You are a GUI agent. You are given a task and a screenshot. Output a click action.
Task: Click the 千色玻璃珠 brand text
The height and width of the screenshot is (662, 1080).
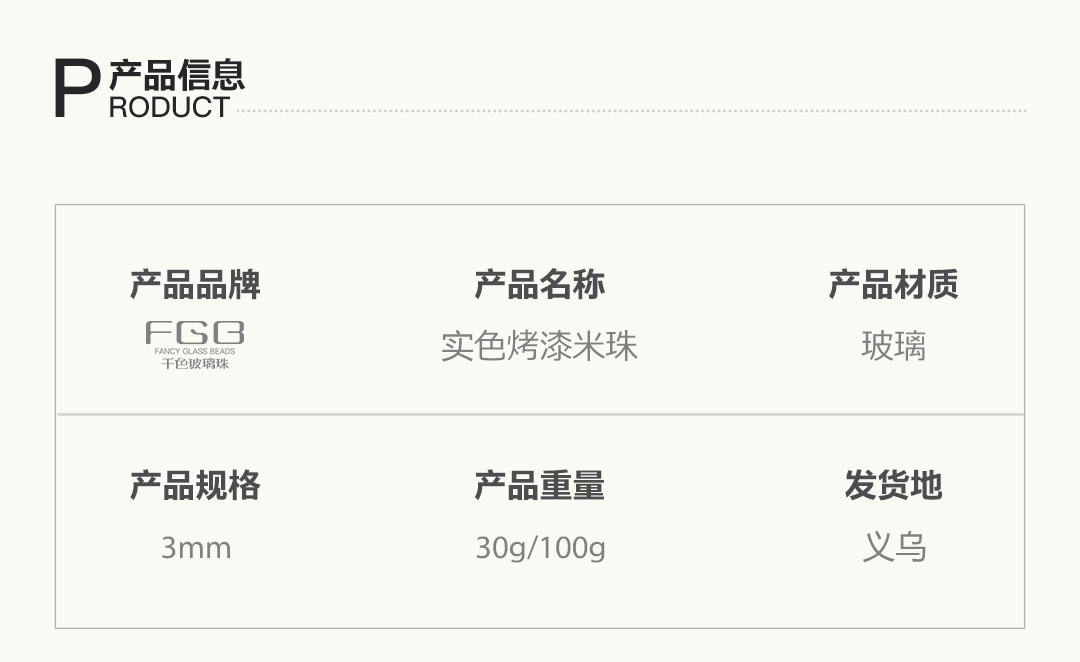tap(195, 364)
